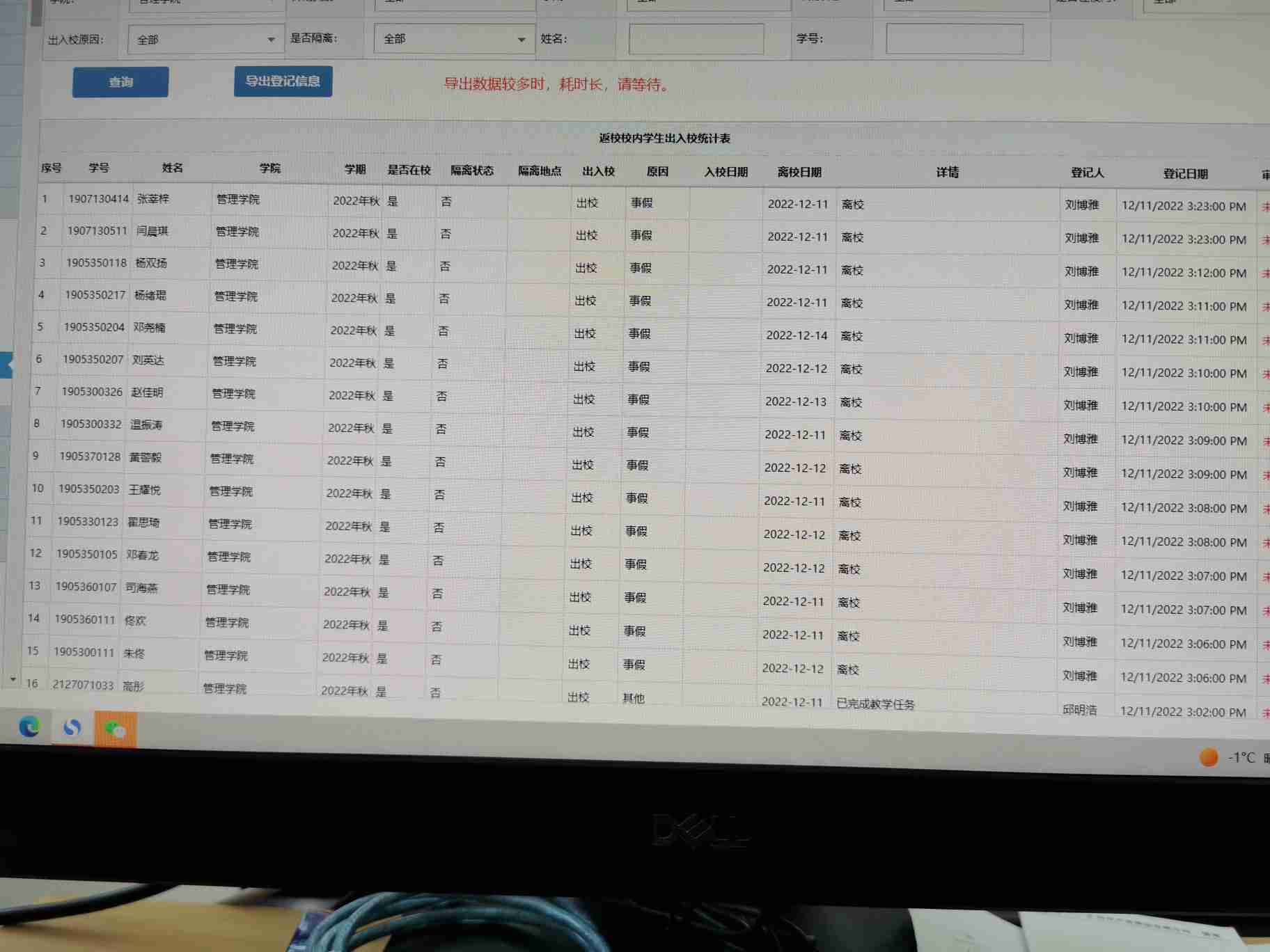This screenshot has height=952, width=1270.
Task: Open Microsoft Edge from the taskbar
Action: pyautogui.click(x=29, y=727)
